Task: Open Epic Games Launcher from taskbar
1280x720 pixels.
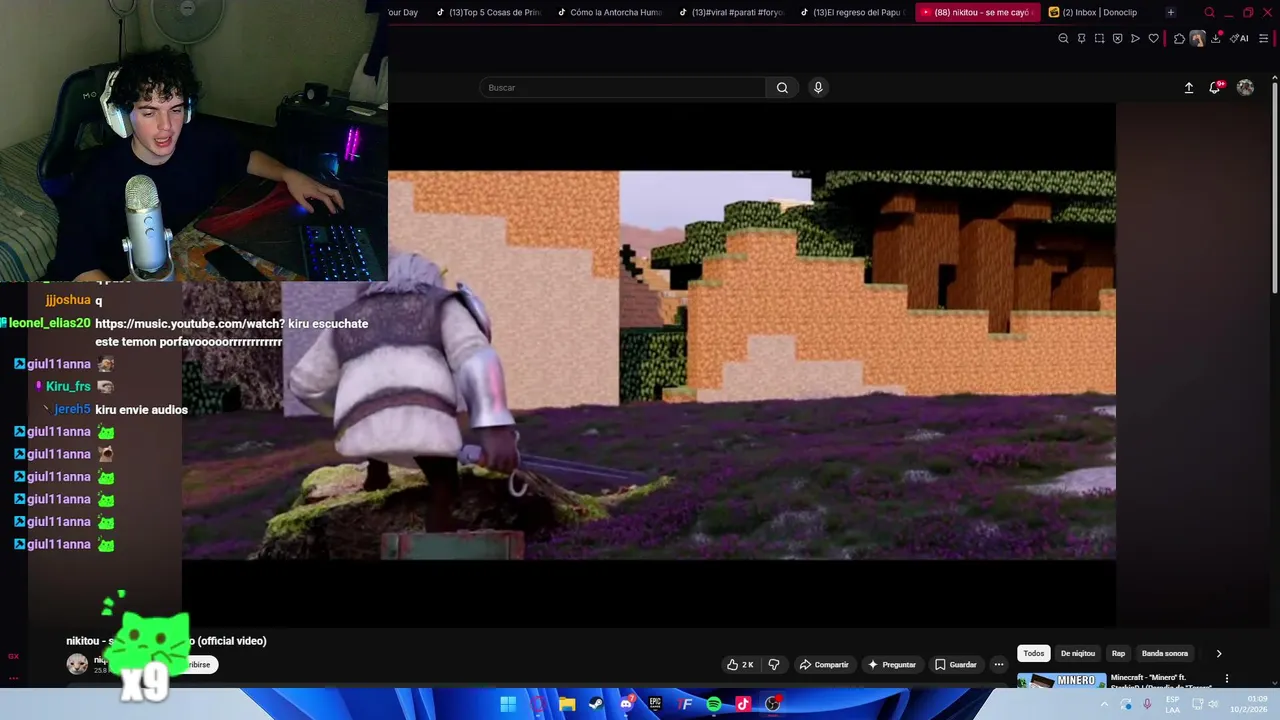Action: click(655, 704)
